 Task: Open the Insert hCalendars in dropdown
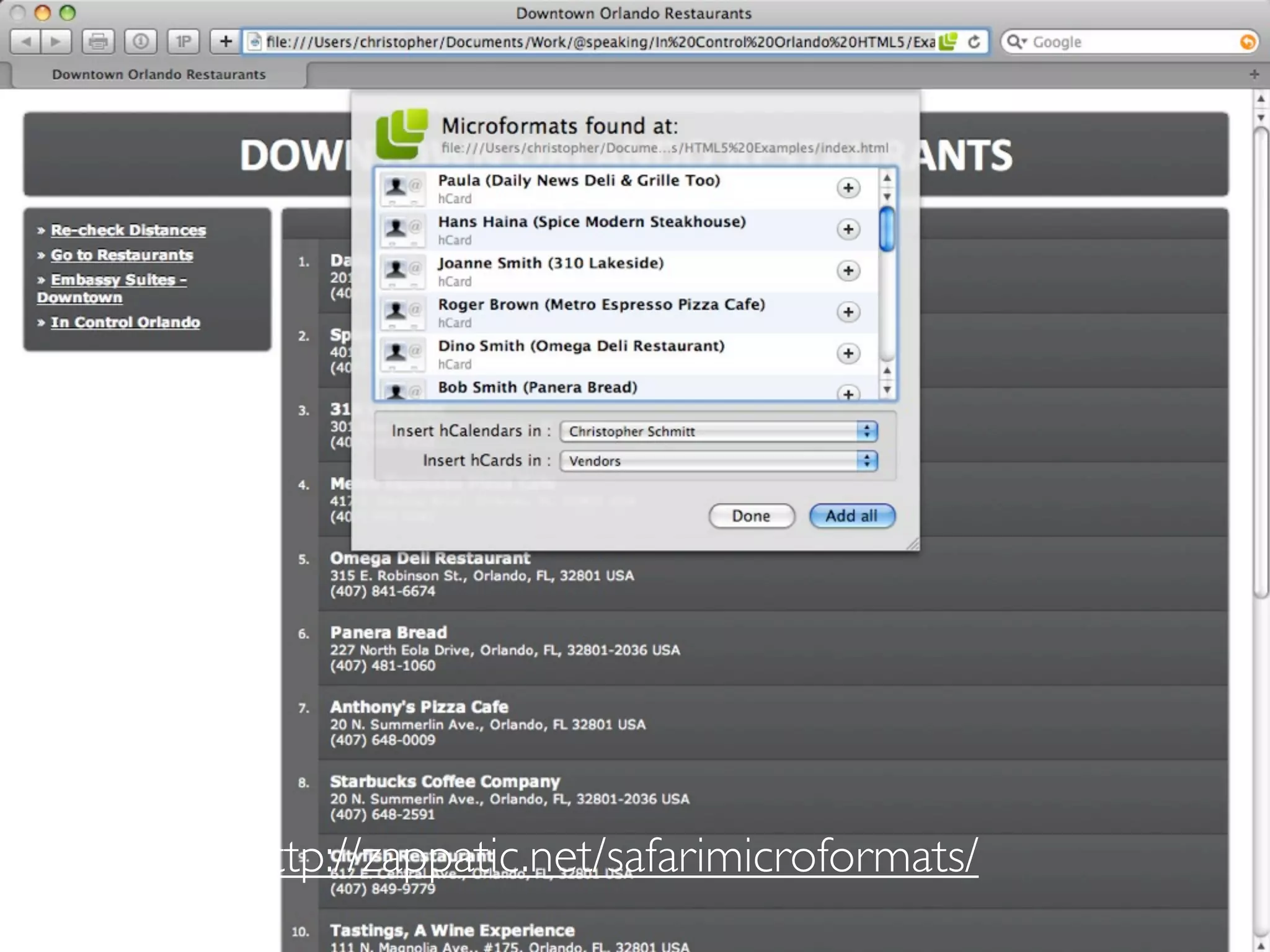pyautogui.click(x=718, y=431)
